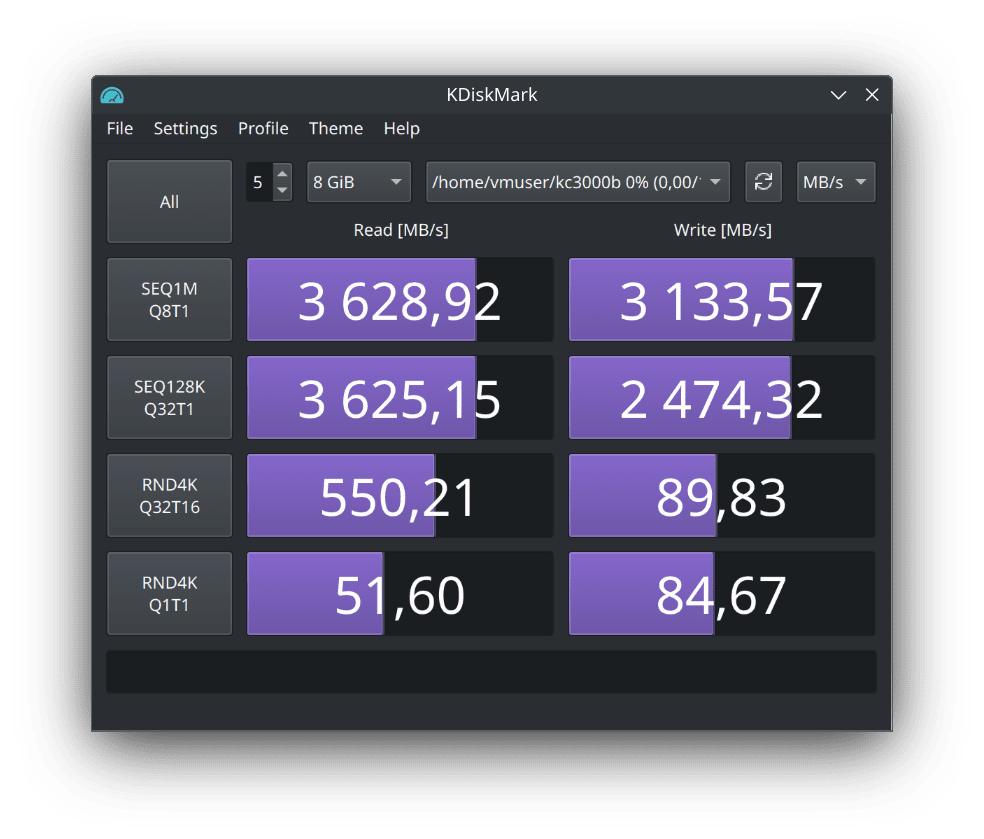Close the KDiskMark window
The height and width of the screenshot is (839, 984).
872,95
